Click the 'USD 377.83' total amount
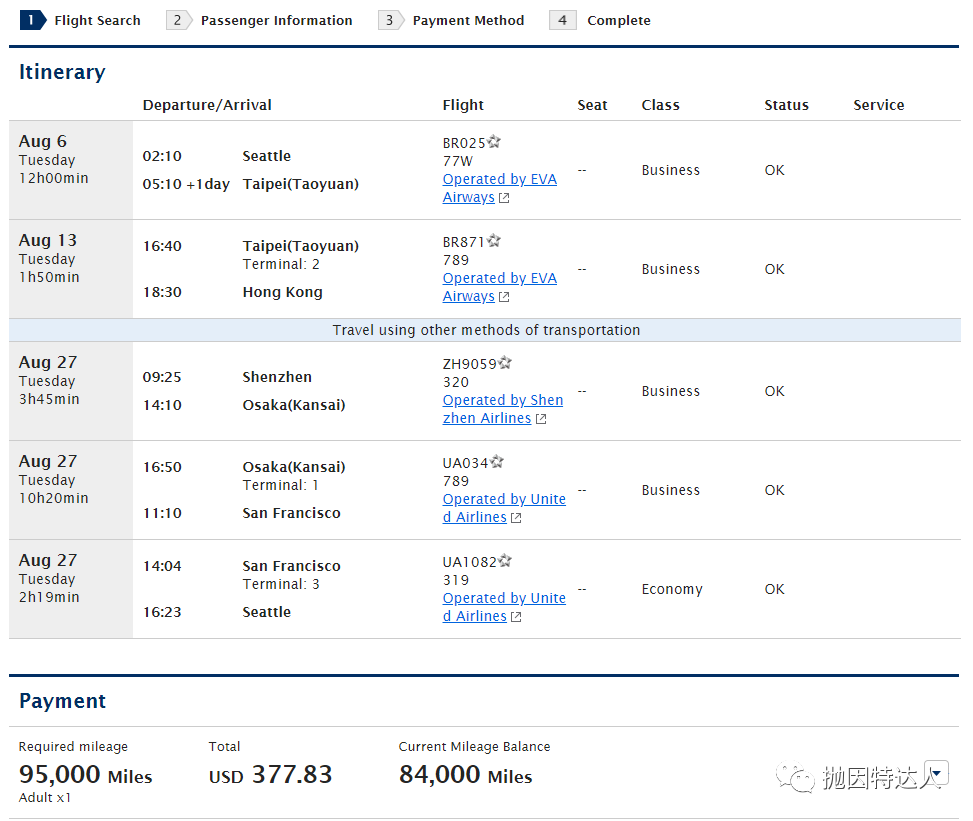The height and width of the screenshot is (821, 973). 271,774
